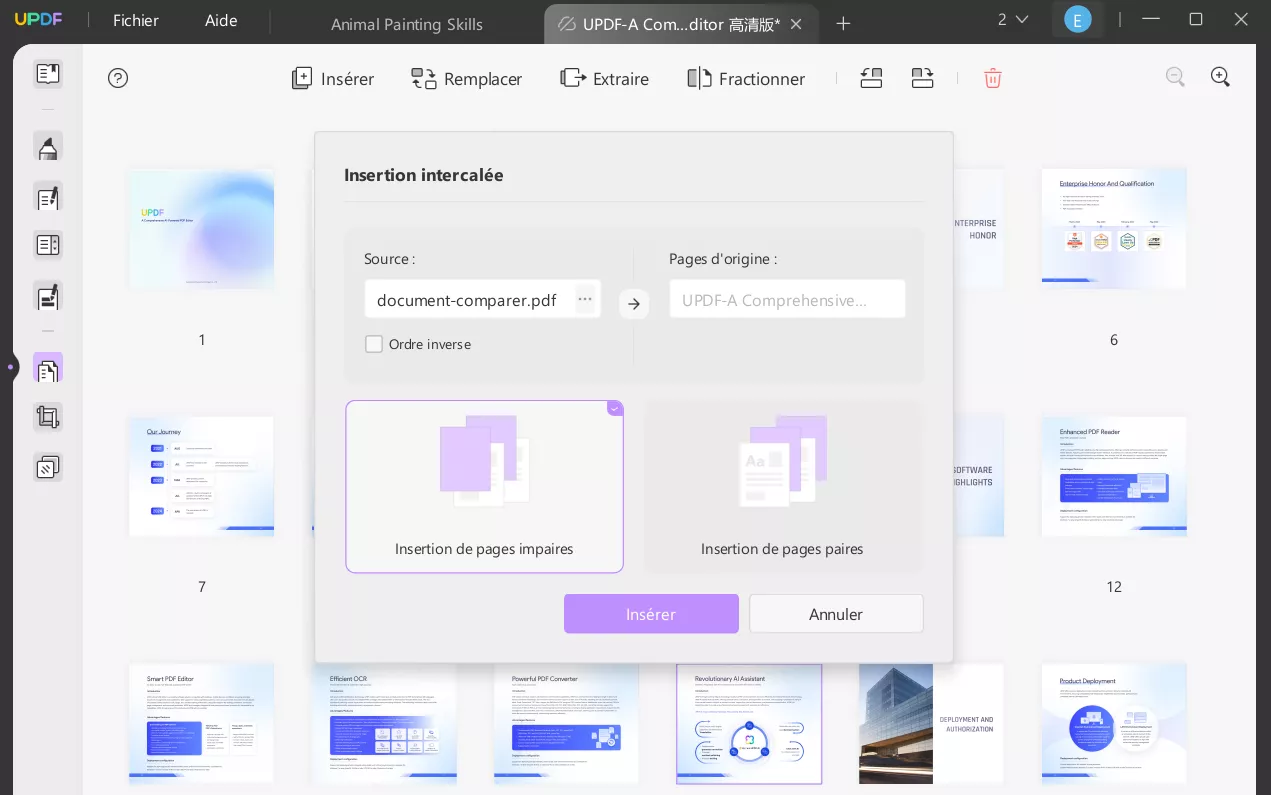
Task: Select page 1 thumbnail
Action: (x=201, y=229)
